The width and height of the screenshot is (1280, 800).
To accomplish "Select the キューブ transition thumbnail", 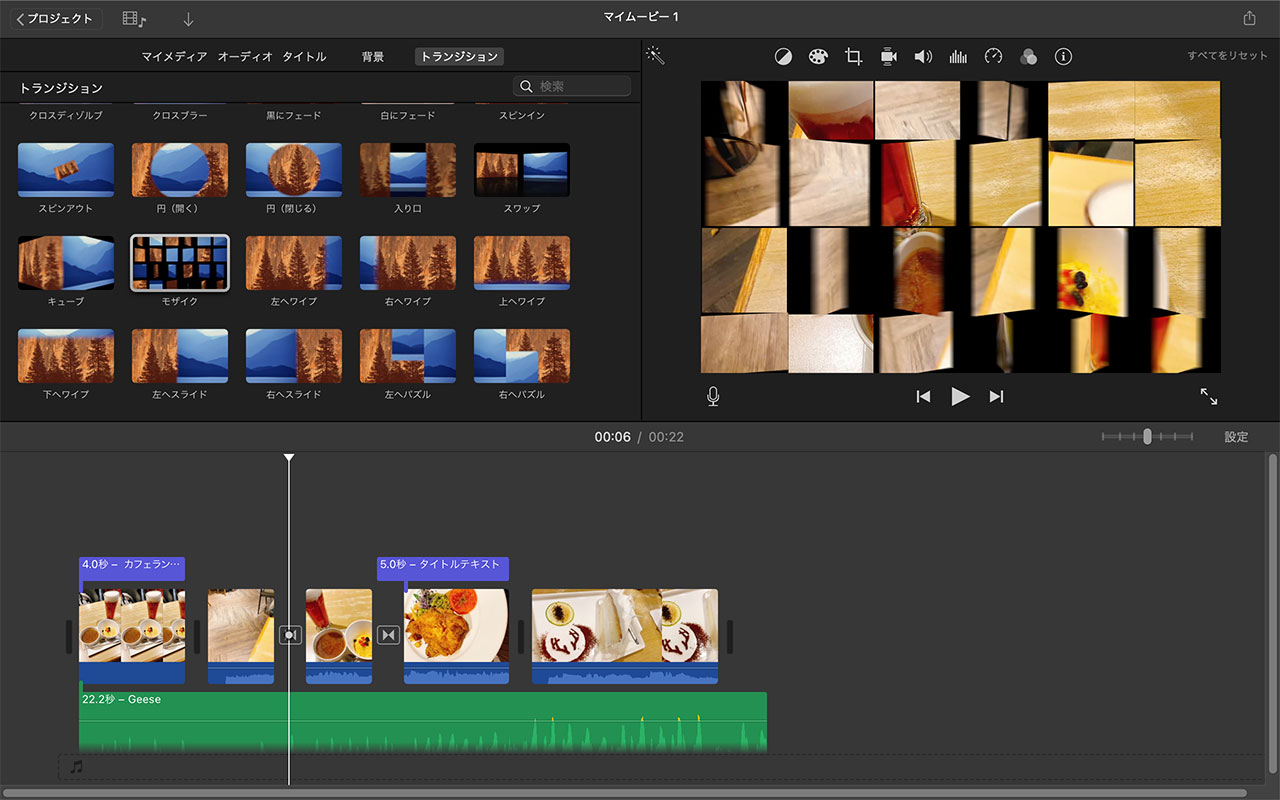I will pos(66,263).
